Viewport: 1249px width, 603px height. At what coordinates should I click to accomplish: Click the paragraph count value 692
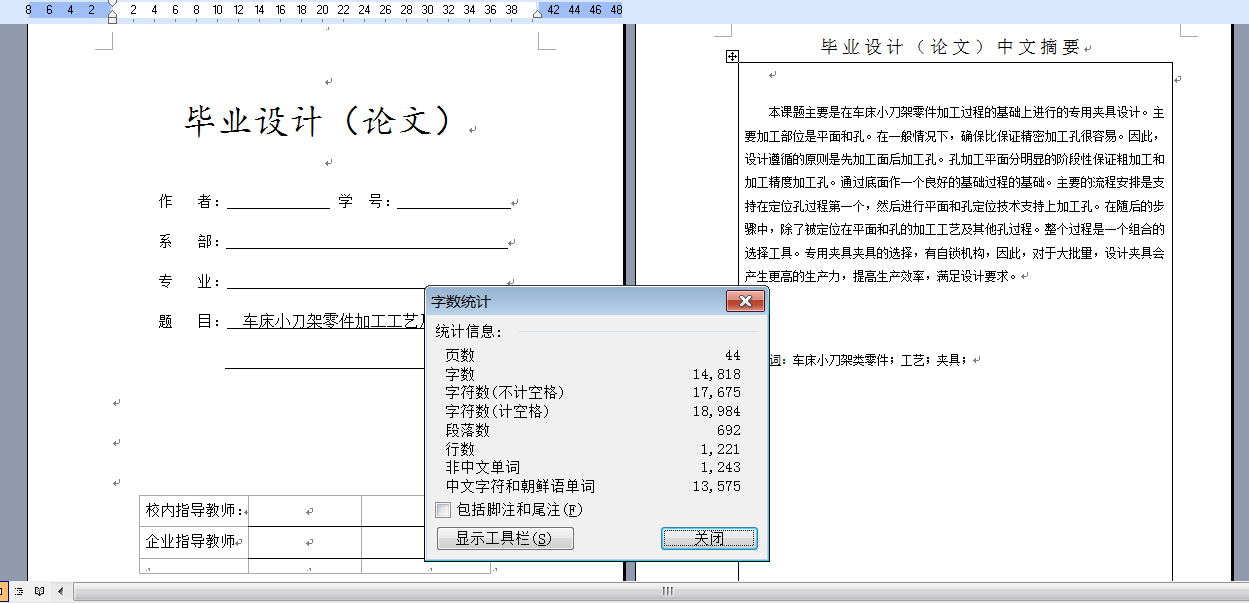[x=728, y=430]
